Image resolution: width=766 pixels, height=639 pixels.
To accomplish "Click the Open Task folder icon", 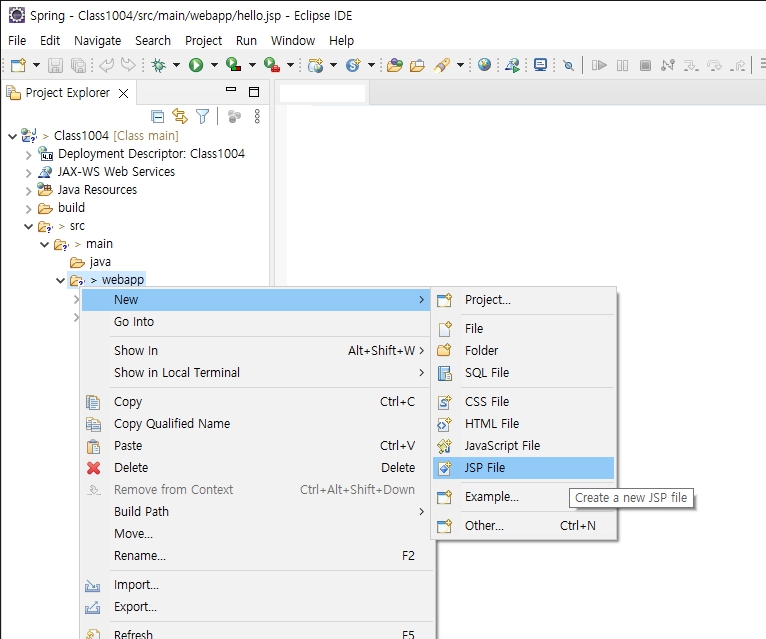I will 417,65.
